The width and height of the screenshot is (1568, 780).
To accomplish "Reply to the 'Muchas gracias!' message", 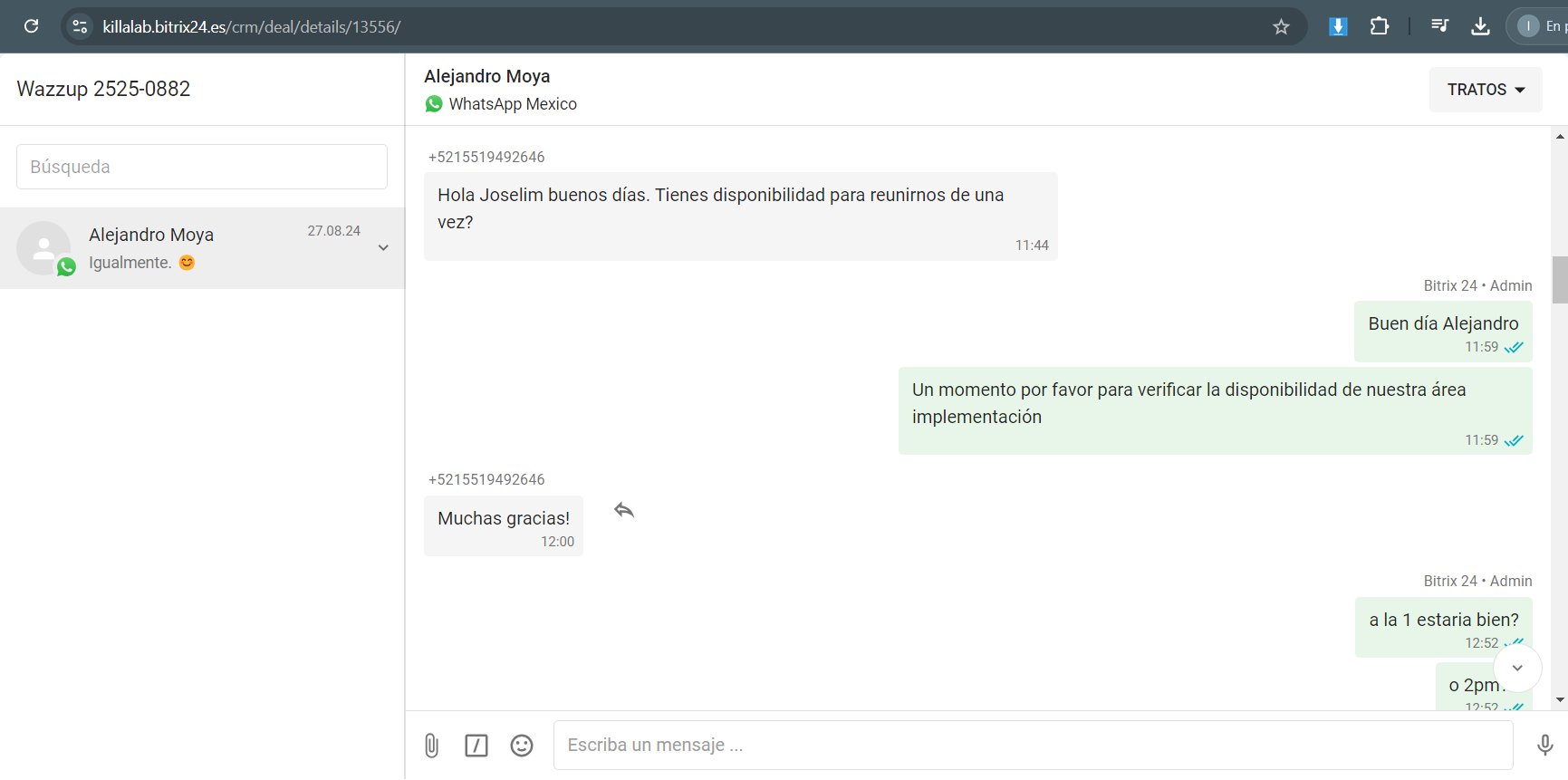I will pyautogui.click(x=624, y=510).
